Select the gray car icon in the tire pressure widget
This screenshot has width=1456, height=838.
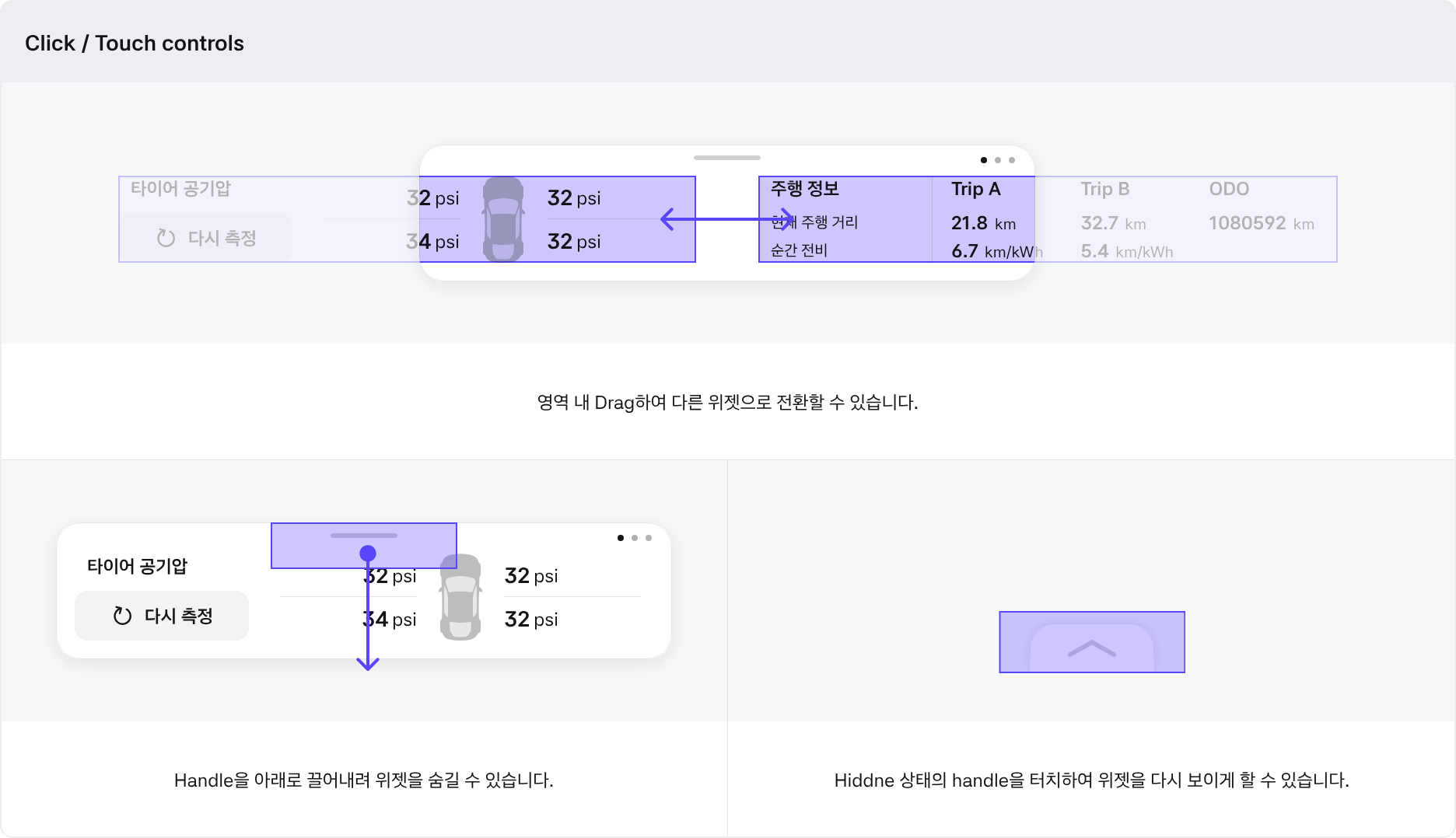click(x=460, y=599)
